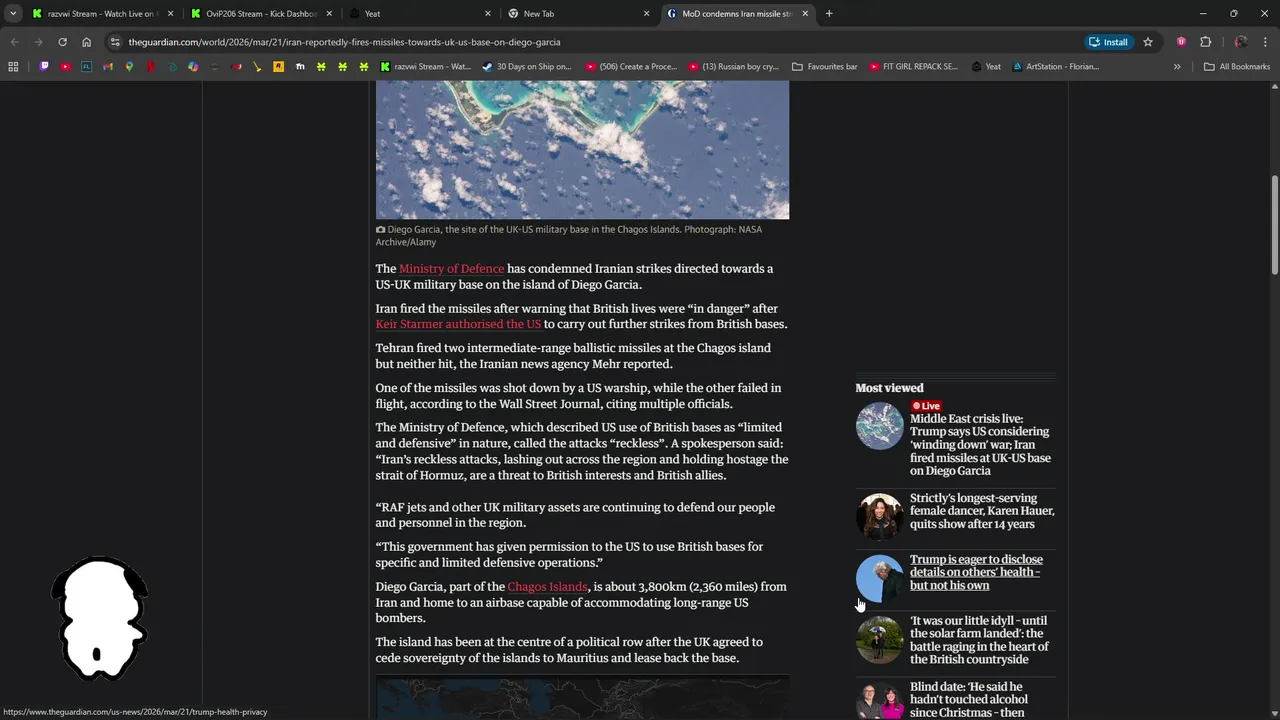Open the pink shield extension icon
The height and width of the screenshot is (720, 1280).
pos(1182,42)
